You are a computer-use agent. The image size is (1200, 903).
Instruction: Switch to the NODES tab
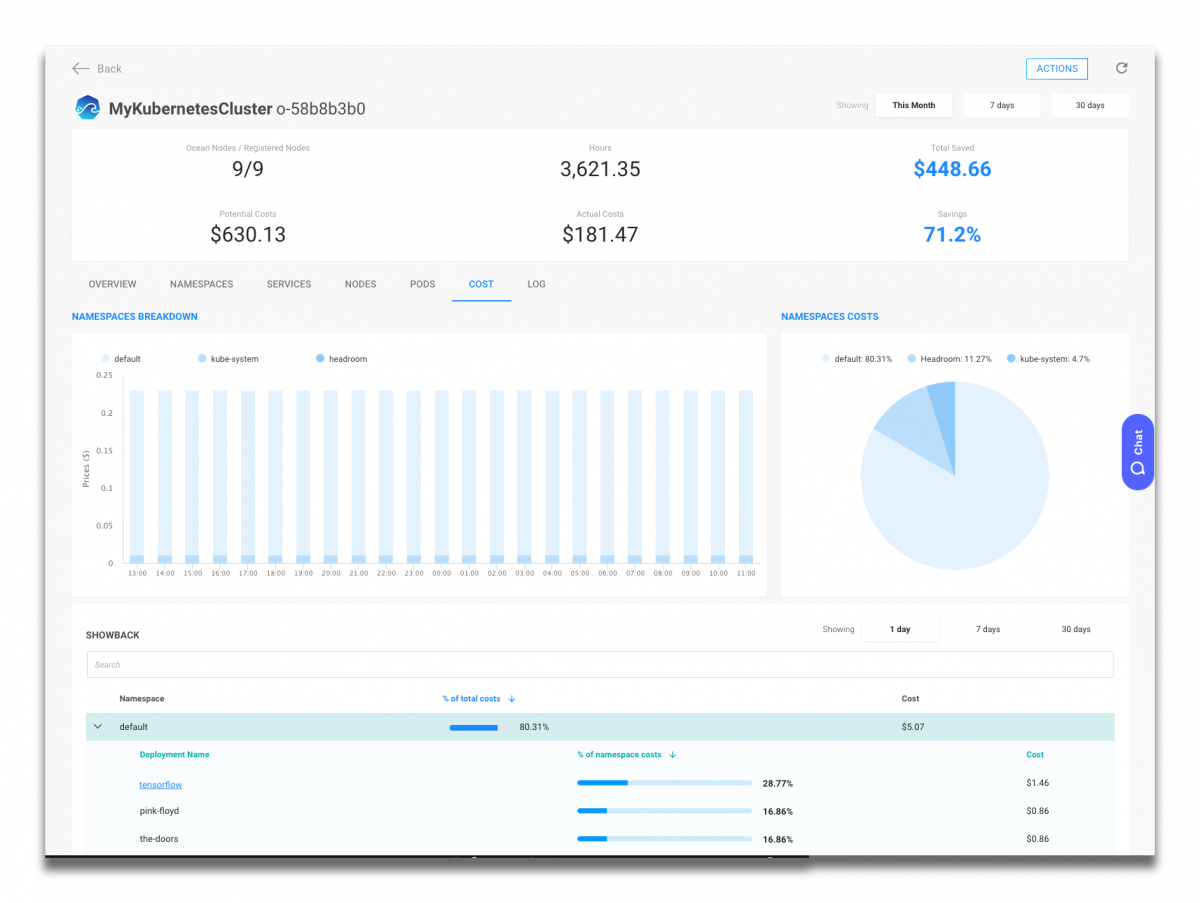point(360,284)
